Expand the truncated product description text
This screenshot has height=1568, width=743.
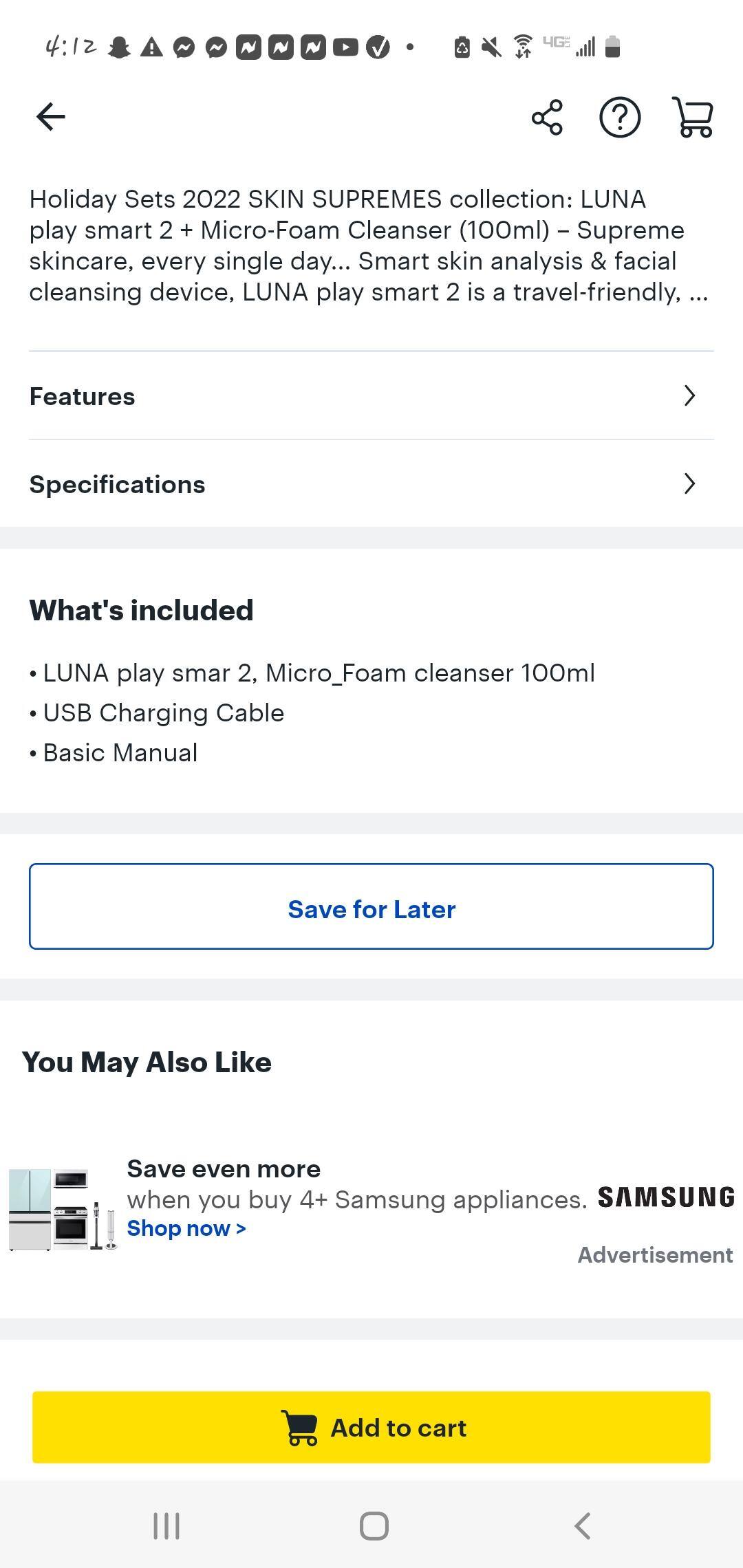coord(698,293)
